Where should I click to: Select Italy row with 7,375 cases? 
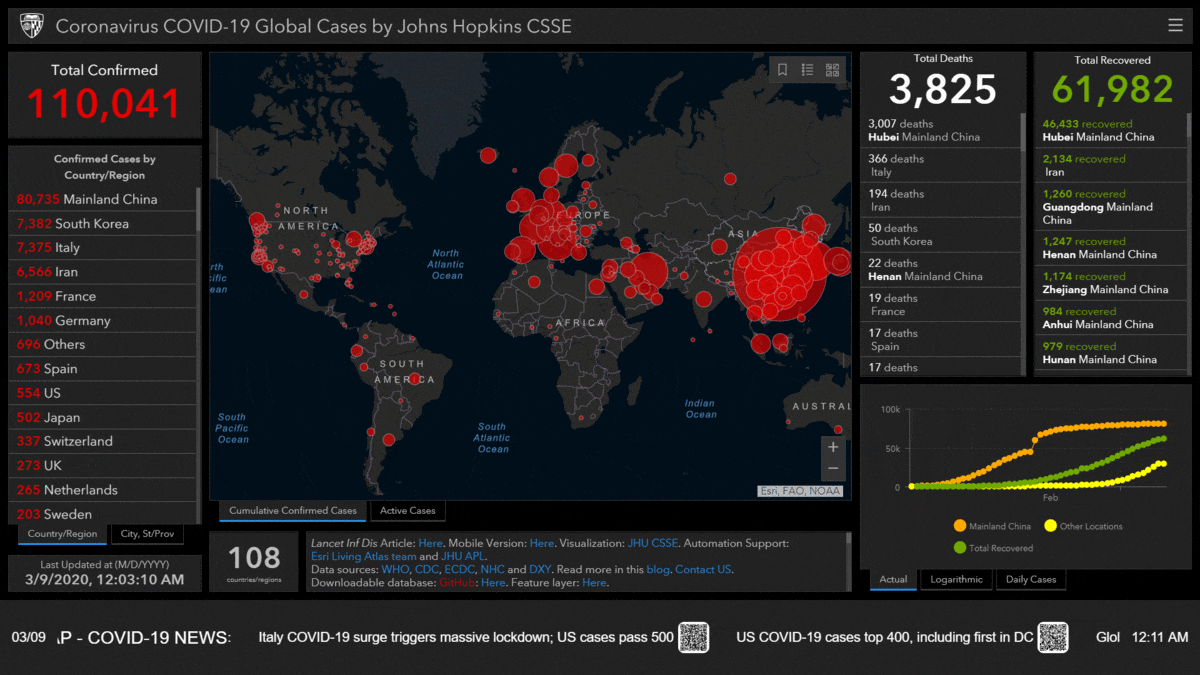pos(103,247)
